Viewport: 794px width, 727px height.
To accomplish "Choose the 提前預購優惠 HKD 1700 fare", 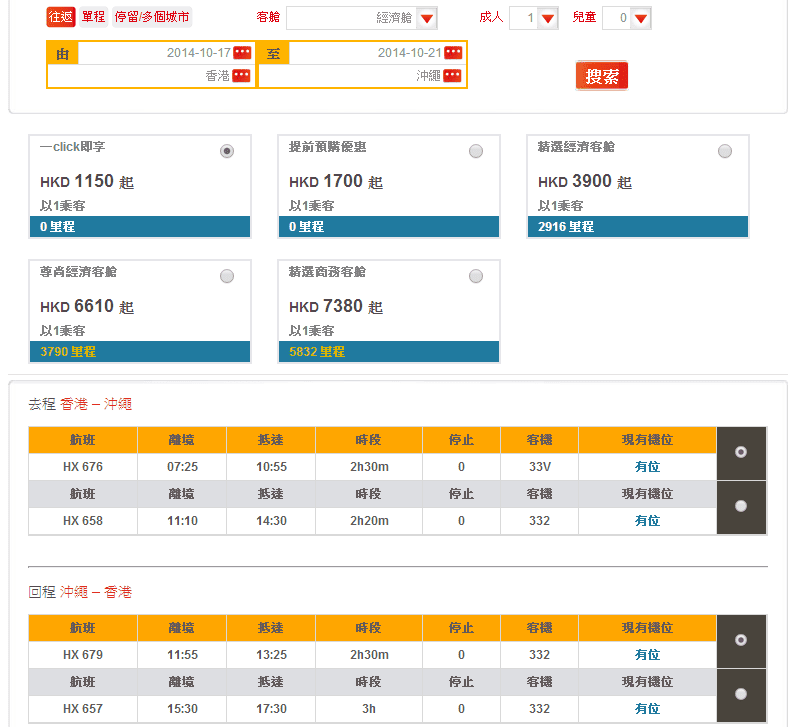I will coord(476,151).
